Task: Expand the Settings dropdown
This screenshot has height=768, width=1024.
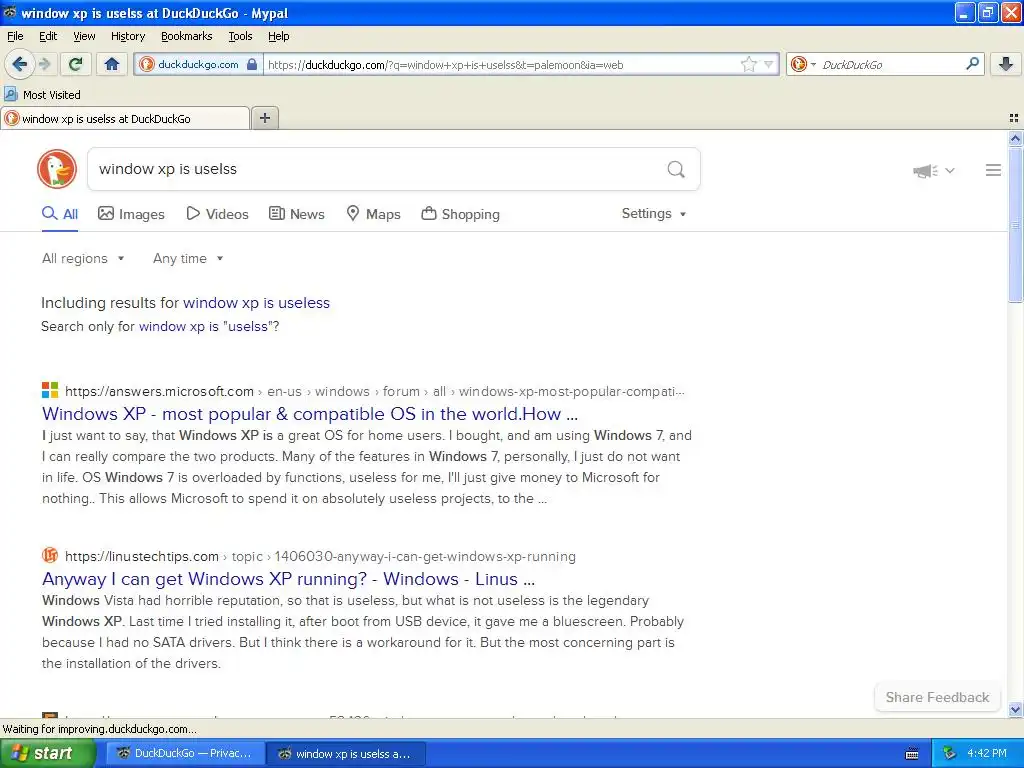Action: (x=654, y=214)
